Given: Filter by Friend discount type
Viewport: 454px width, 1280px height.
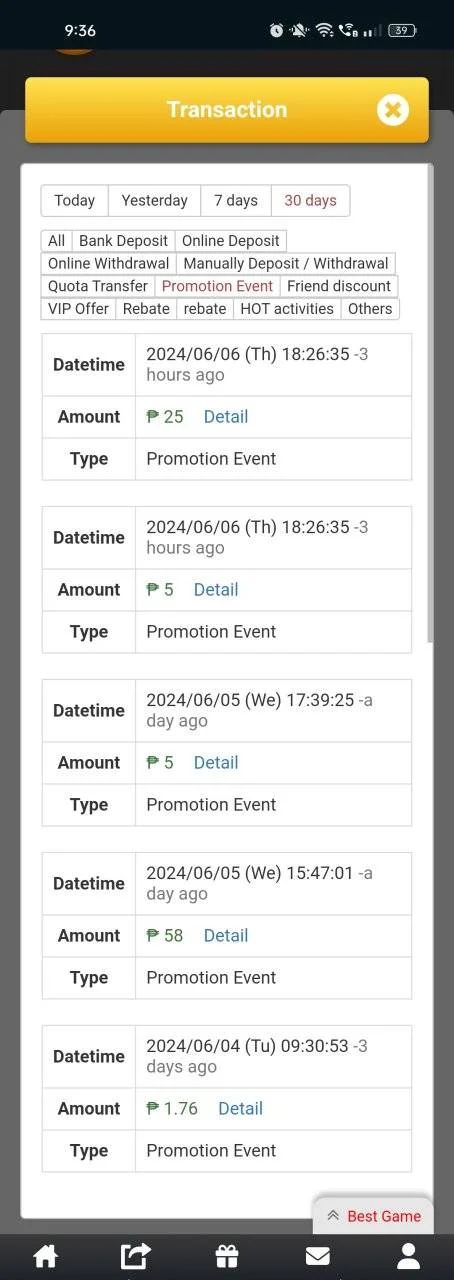Looking at the screenshot, I should (x=339, y=286).
